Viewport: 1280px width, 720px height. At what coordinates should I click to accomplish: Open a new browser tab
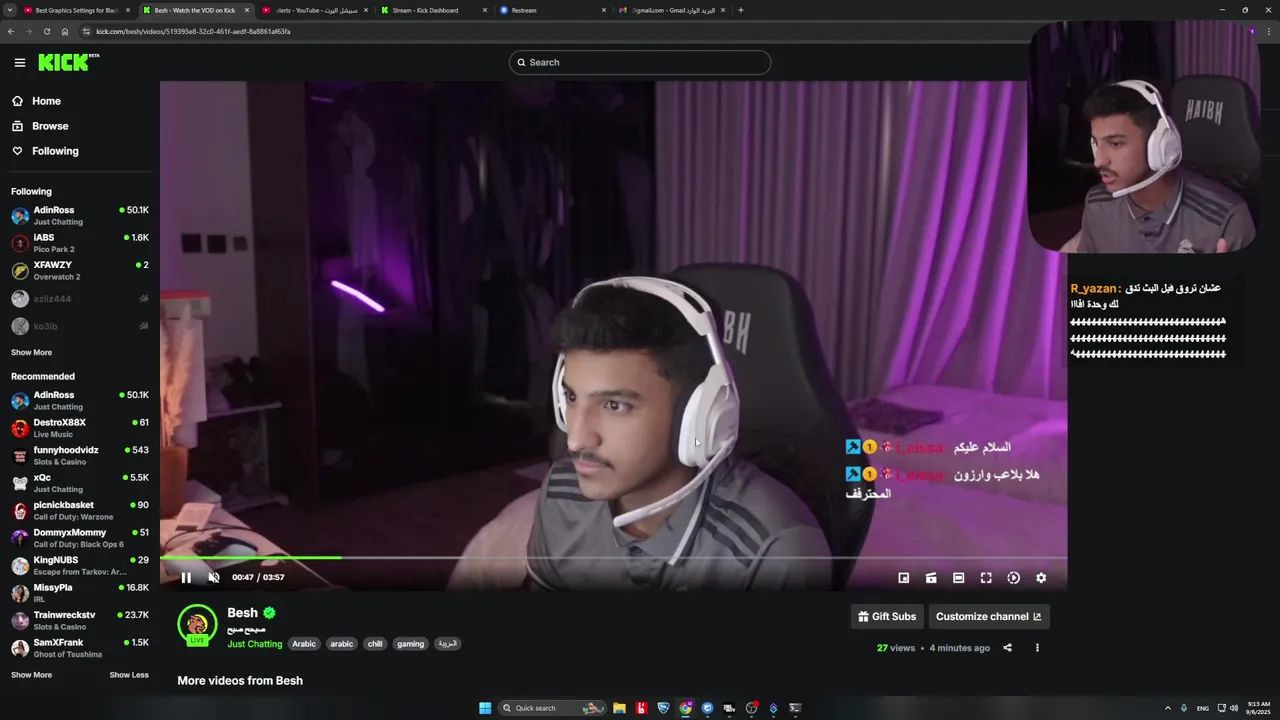coord(740,10)
